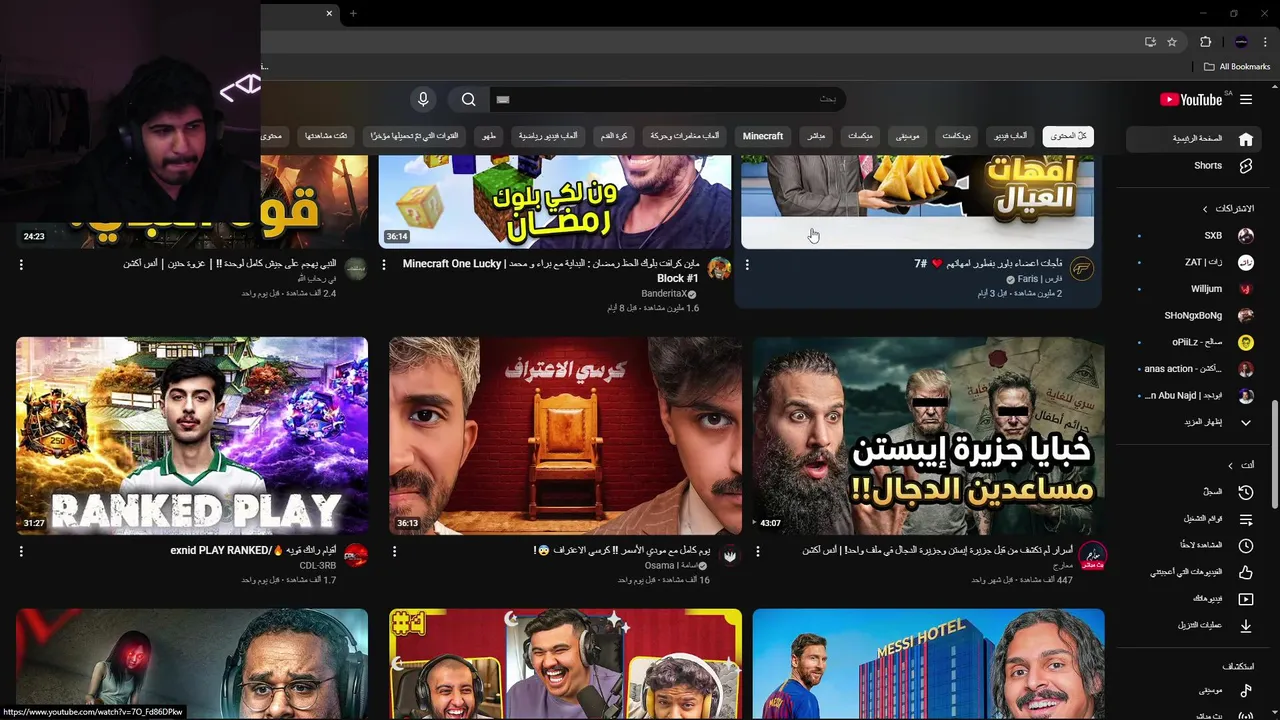
Task: Play the 'أمهات العيال' video thumbnail
Action: 917,203
